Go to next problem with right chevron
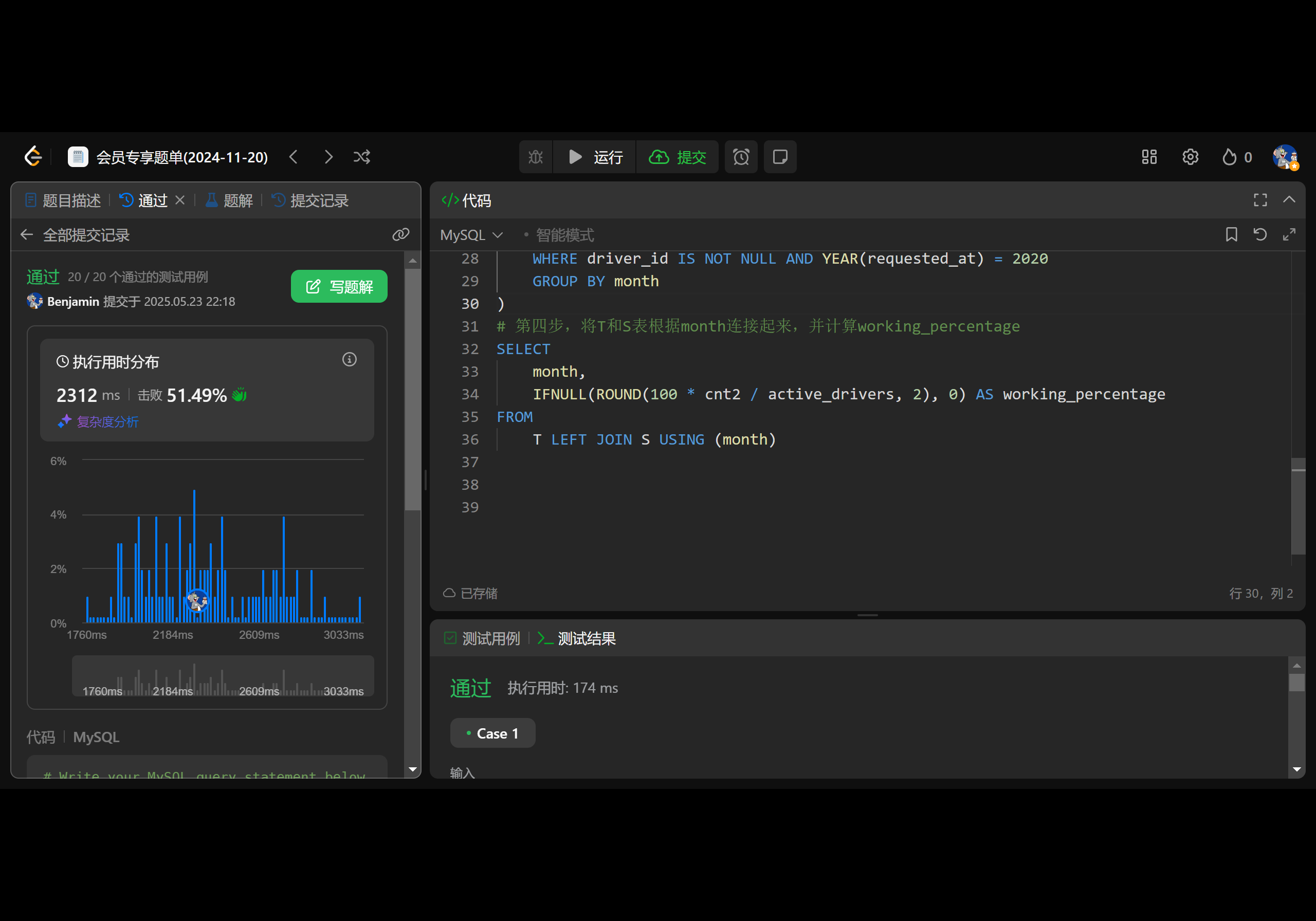 [x=328, y=157]
